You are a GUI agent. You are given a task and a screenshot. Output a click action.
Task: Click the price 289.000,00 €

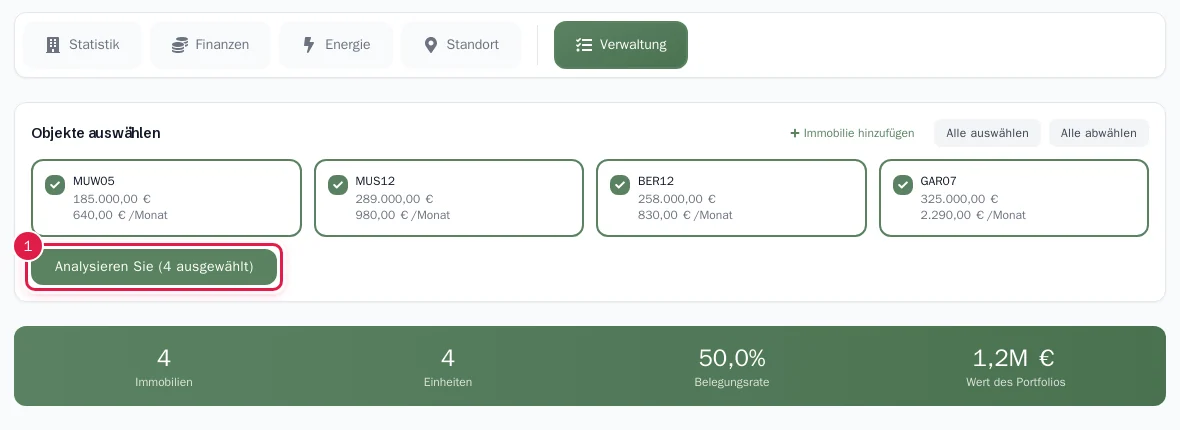click(x=394, y=199)
